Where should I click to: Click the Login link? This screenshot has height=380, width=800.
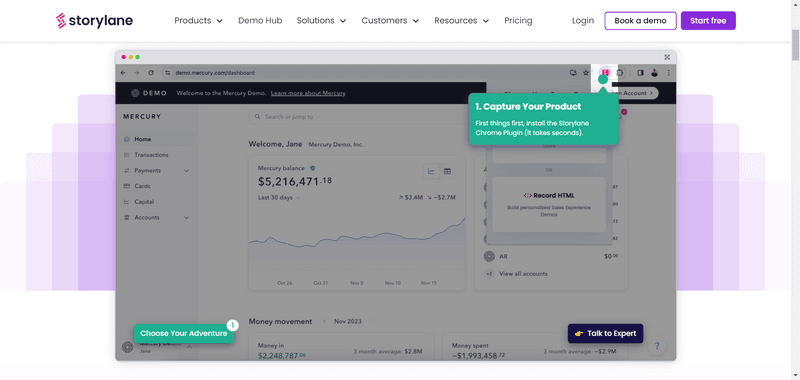coord(583,20)
